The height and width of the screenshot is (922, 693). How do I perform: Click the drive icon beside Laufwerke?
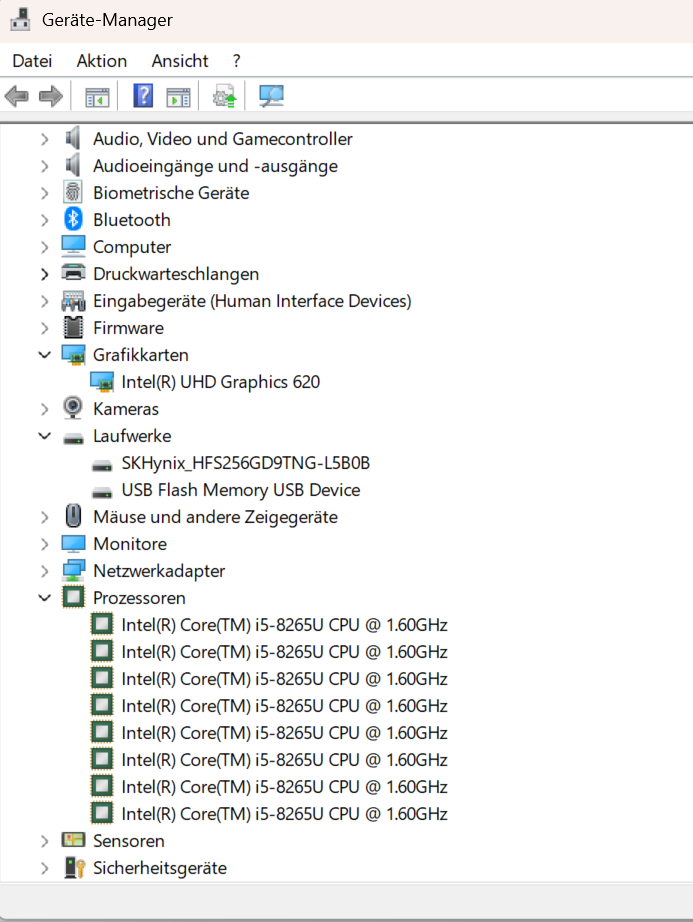73,439
